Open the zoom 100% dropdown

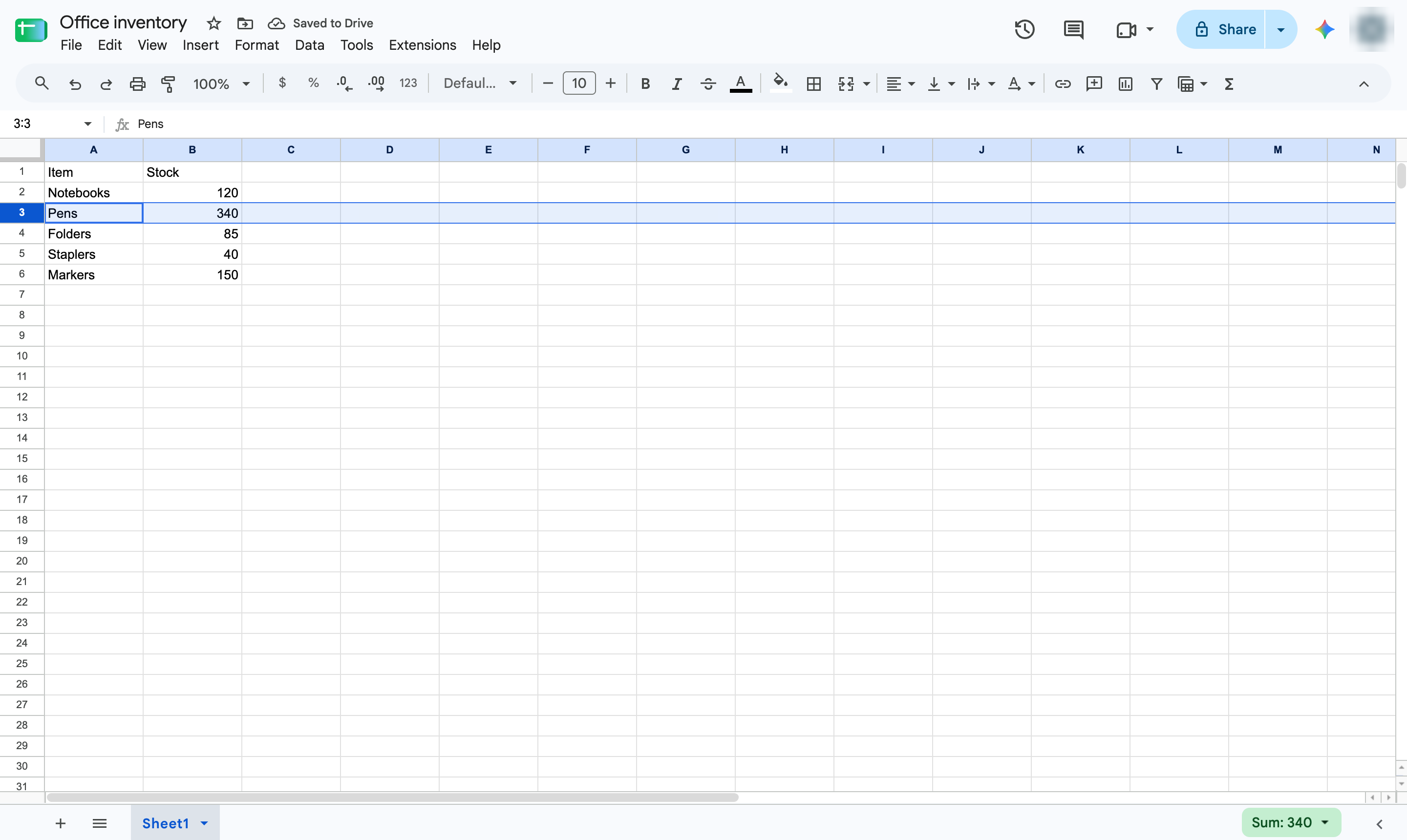(221, 84)
